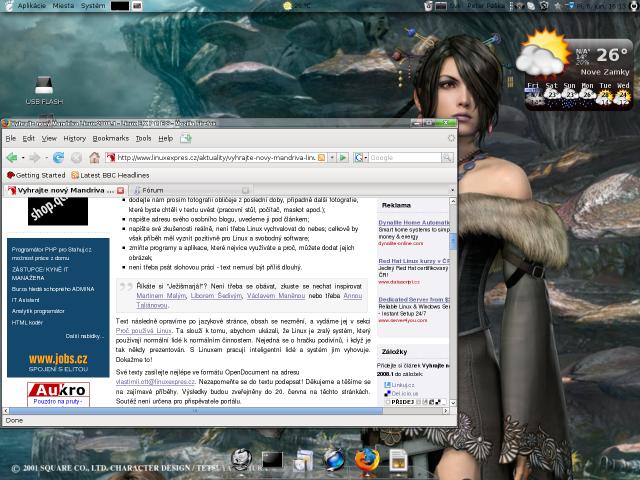Open the search engine selector dropdown
The width and height of the screenshot is (640, 480).
tap(366, 158)
